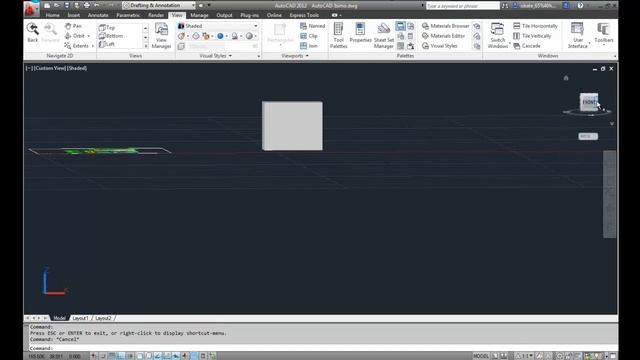
Task: Open the Toolbars menu
Action: point(604,33)
